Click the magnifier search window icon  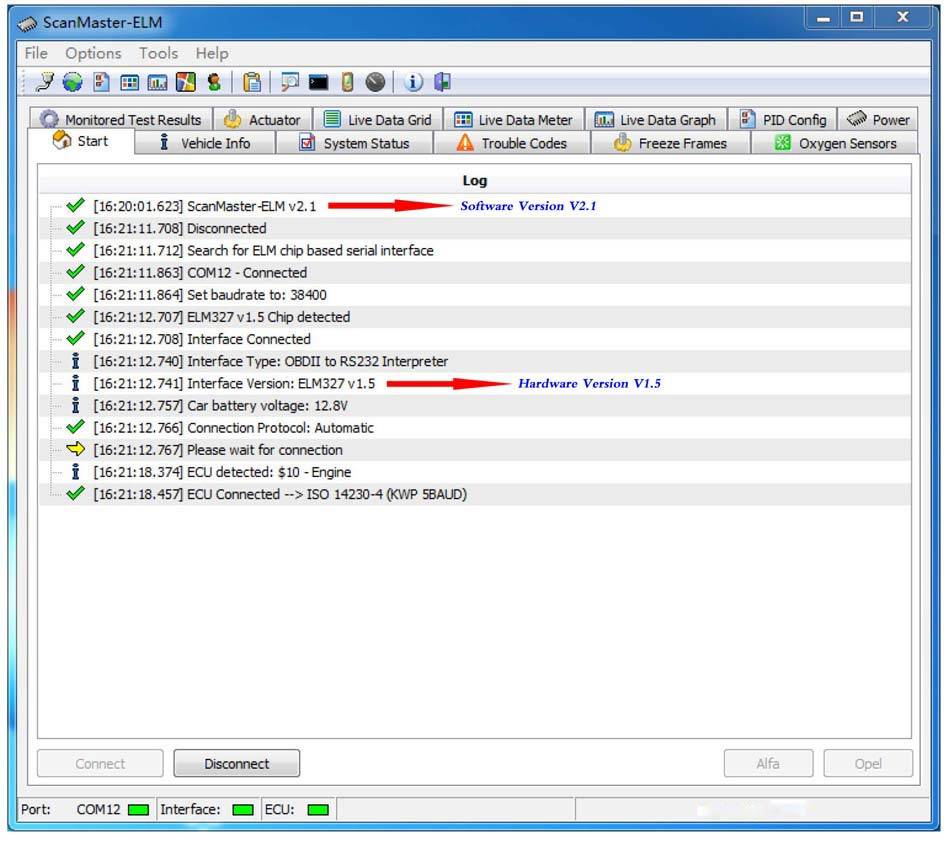(290, 82)
